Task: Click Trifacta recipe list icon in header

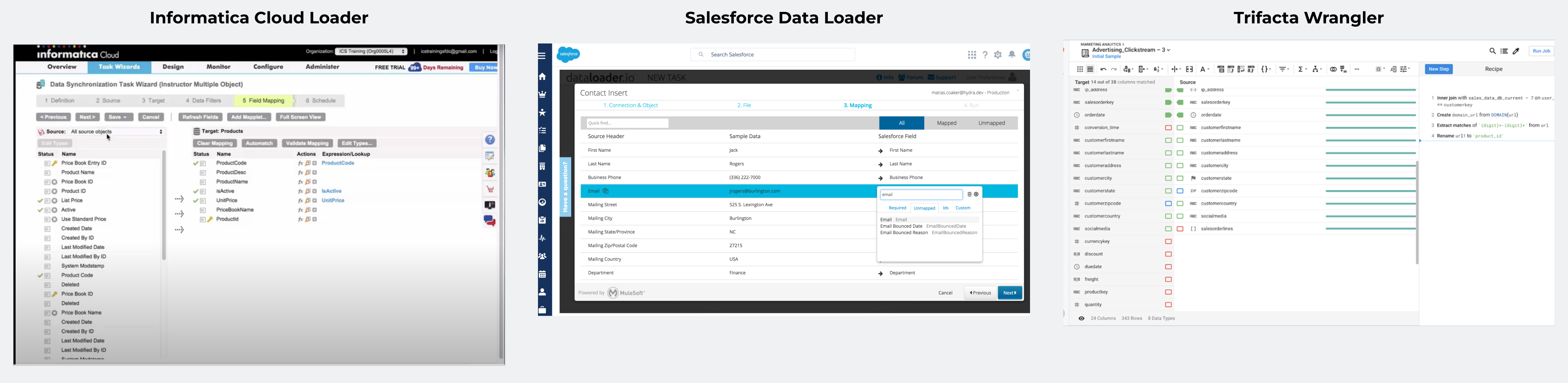Action: click(1504, 51)
